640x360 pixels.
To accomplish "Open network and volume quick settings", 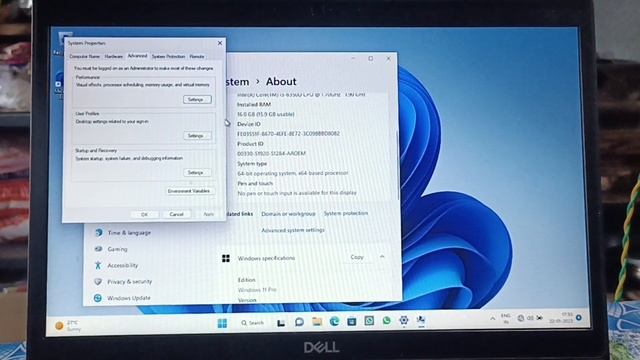I will 530,318.
